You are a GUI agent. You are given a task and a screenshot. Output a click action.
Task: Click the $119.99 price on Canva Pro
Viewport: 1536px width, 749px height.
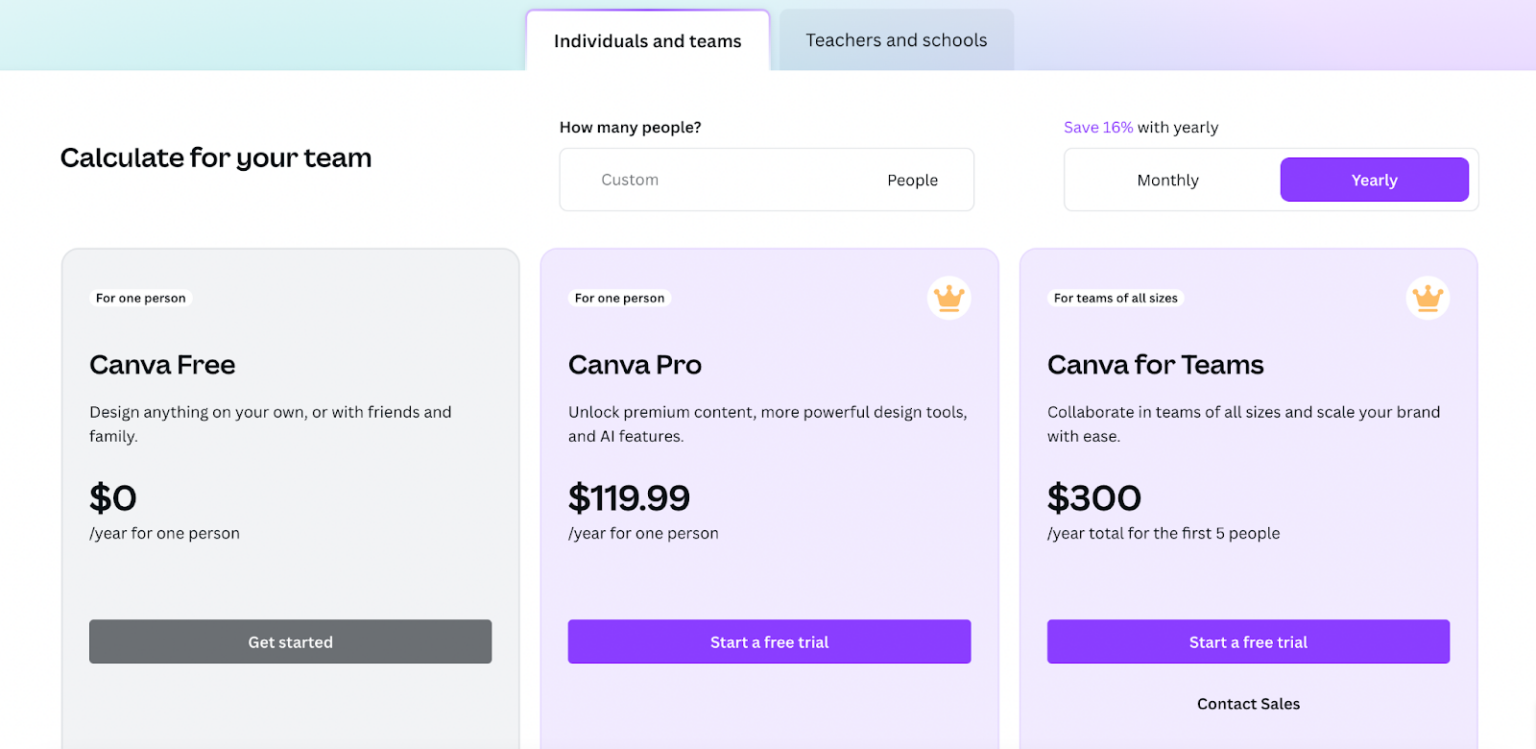[629, 498]
